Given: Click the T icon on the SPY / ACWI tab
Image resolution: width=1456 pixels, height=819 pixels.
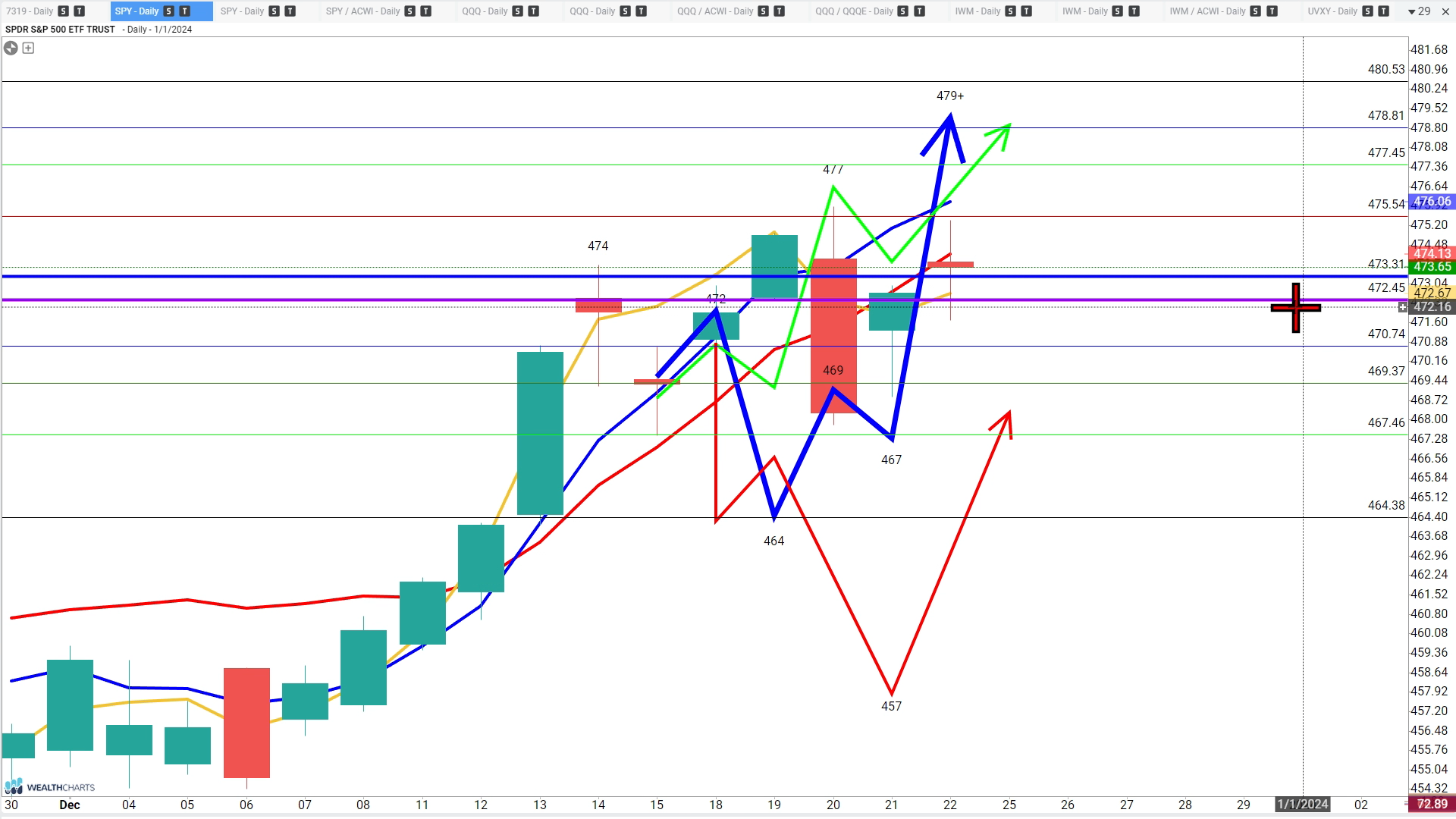Looking at the screenshot, I should pos(425,11).
